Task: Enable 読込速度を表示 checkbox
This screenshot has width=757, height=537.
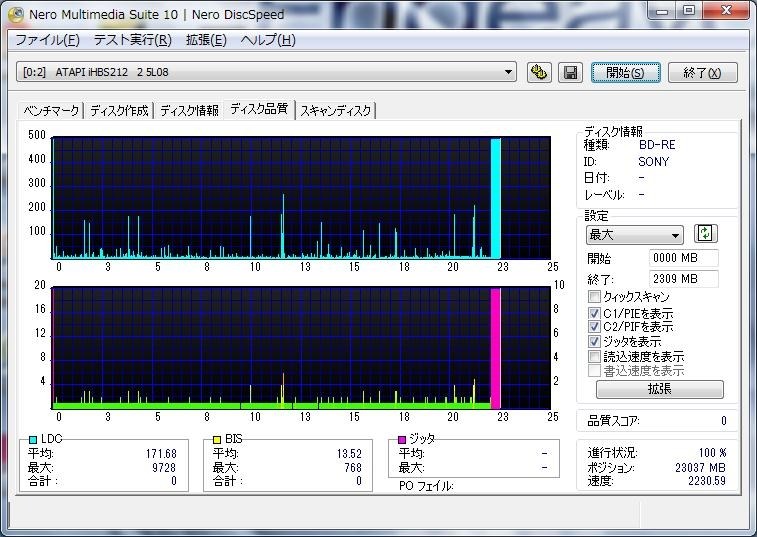Action: [594, 357]
